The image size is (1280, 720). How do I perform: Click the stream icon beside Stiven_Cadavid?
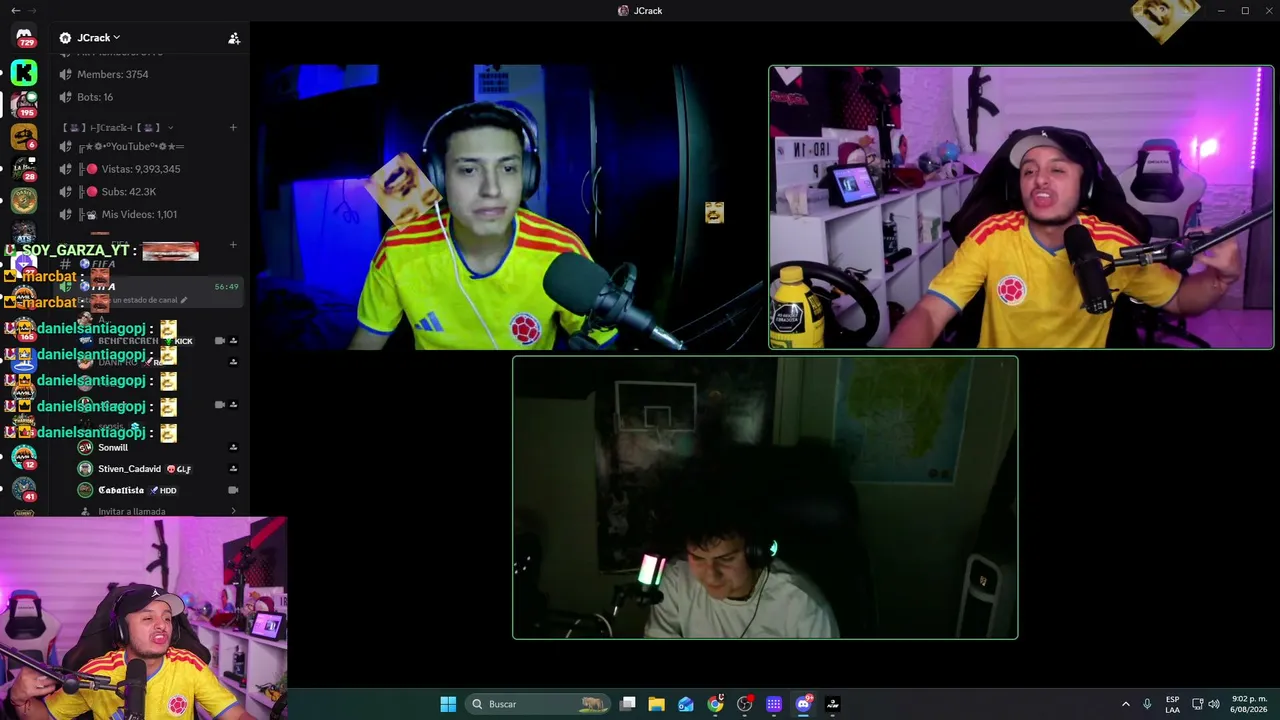(x=233, y=469)
